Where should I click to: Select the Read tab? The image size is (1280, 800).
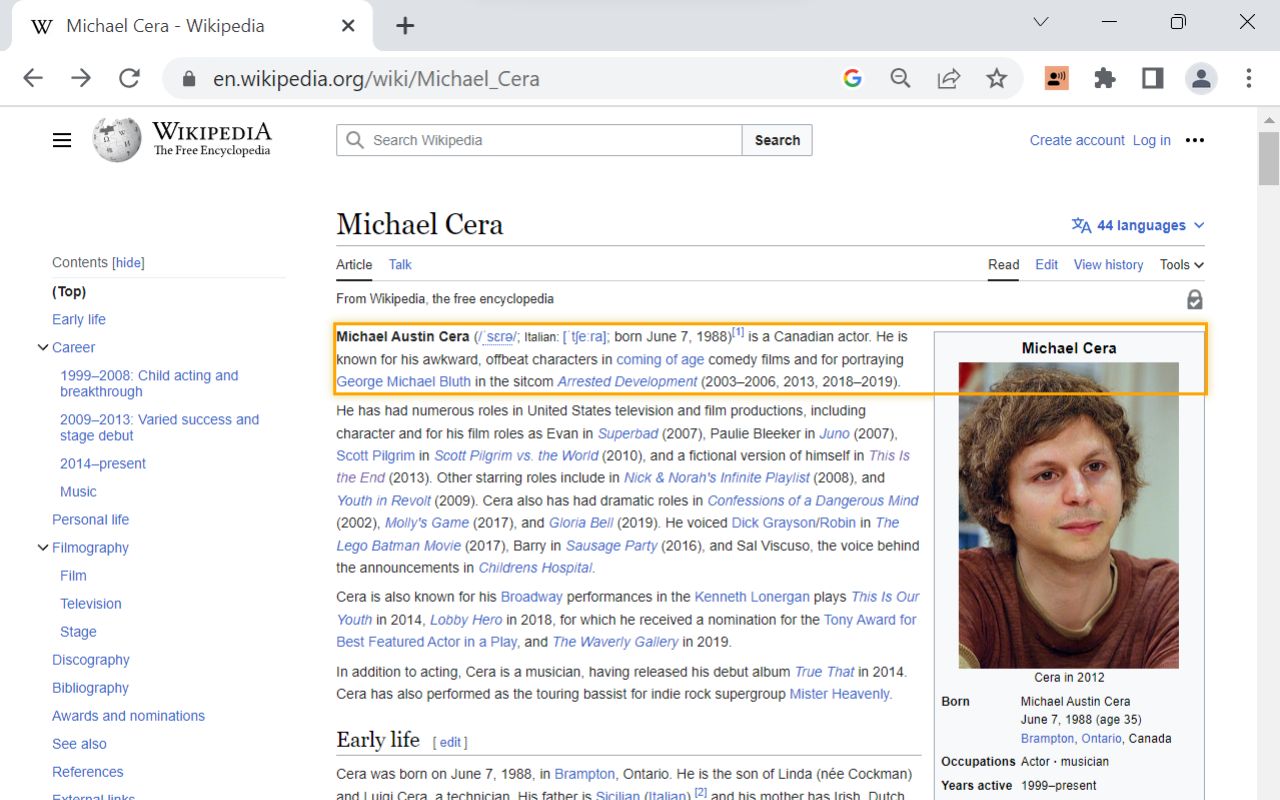click(x=1003, y=265)
